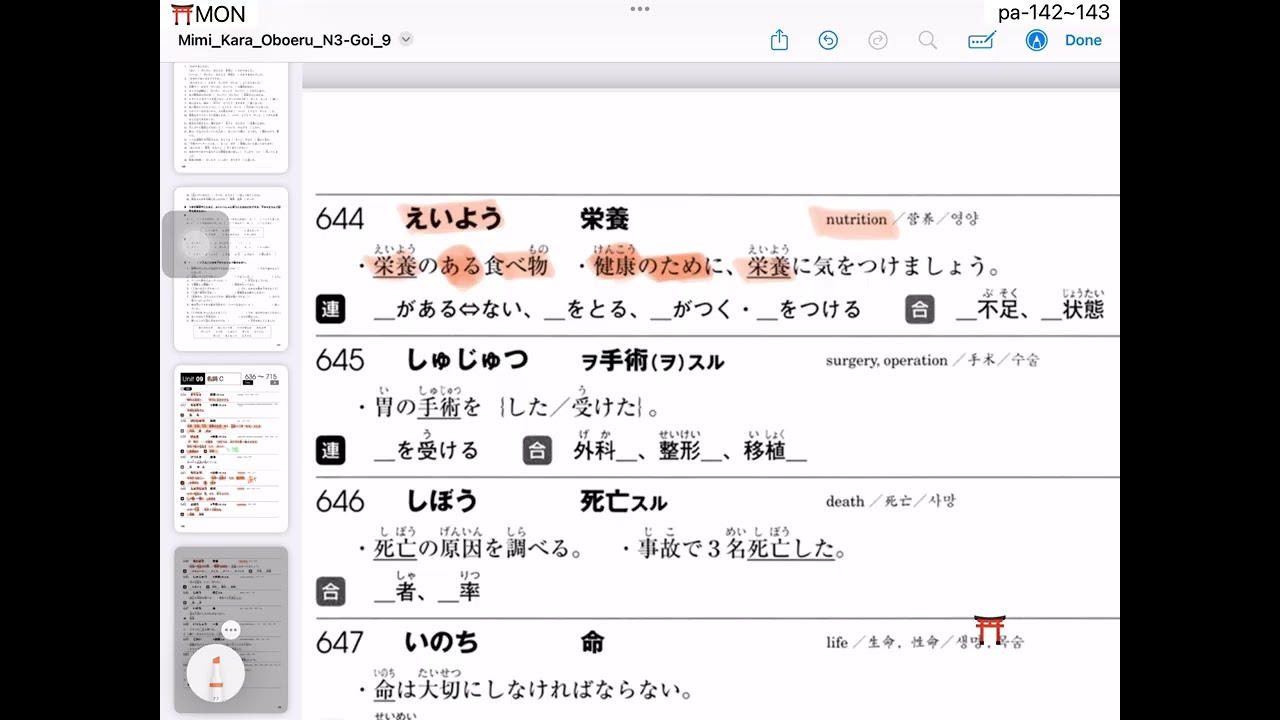Tap the highlighted reading えいよう

(451, 217)
